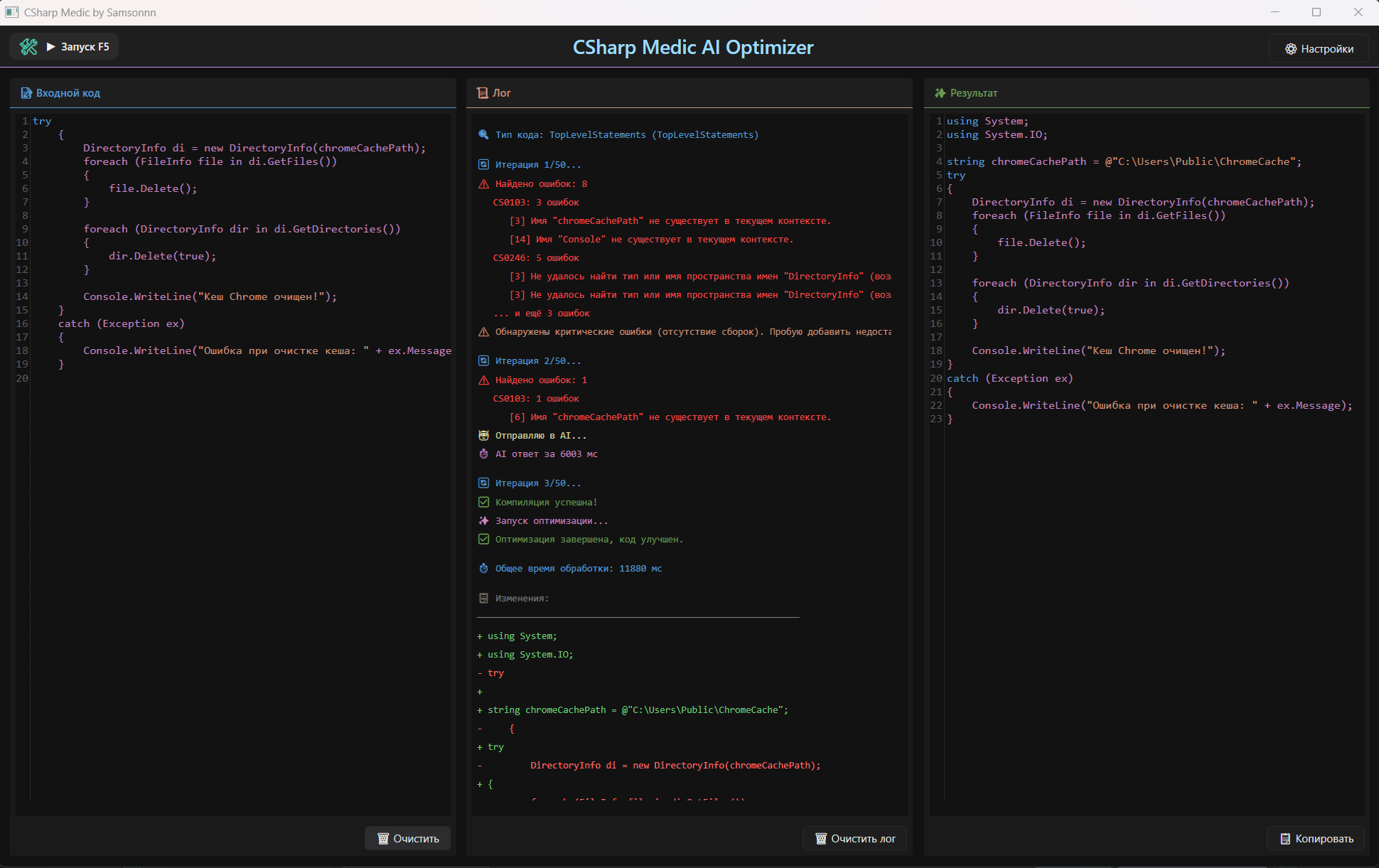Open Настройки settings
Image resolution: width=1379 pixels, height=868 pixels.
coord(1319,49)
